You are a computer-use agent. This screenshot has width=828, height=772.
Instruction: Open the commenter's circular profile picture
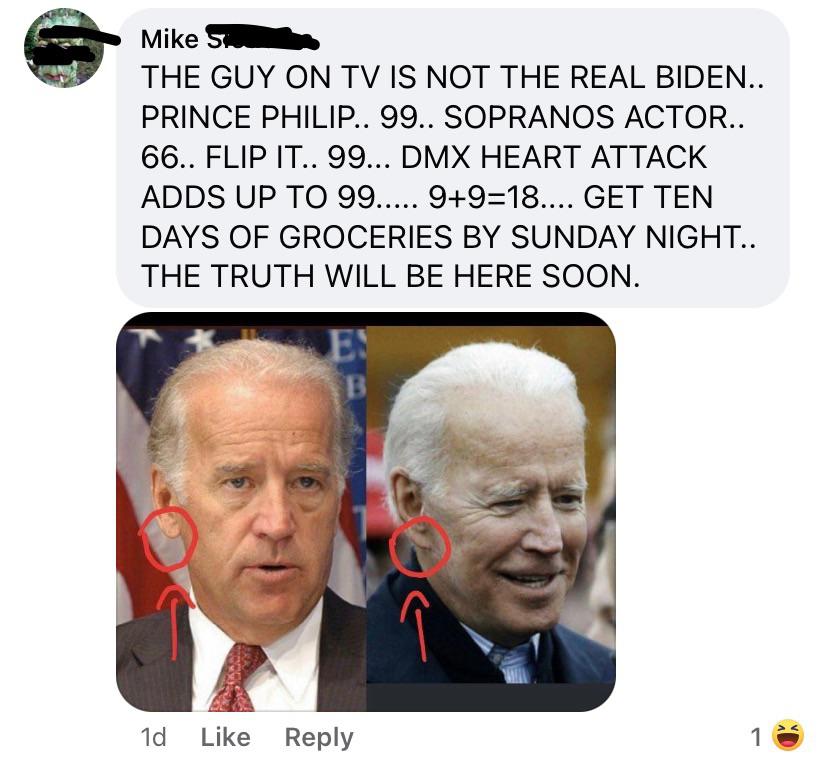click(x=64, y=48)
